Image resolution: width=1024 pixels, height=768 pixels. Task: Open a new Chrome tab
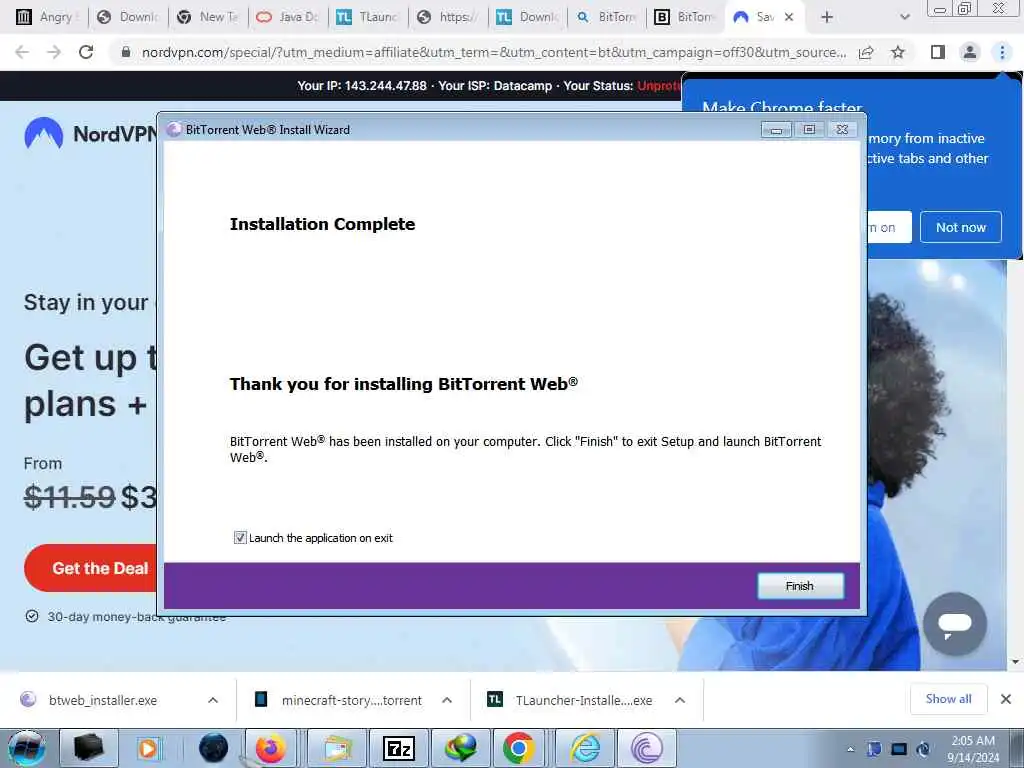point(827,17)
